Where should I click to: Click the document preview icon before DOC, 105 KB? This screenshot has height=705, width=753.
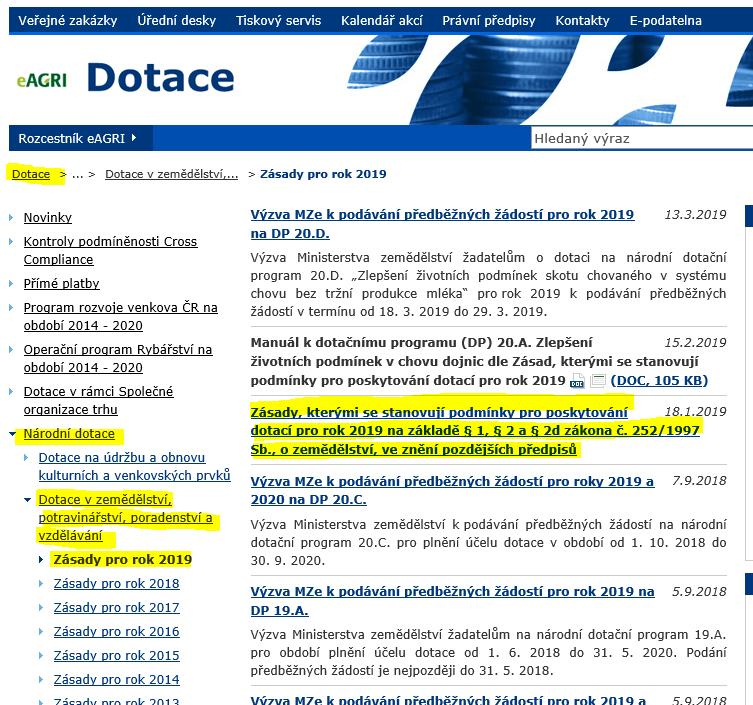pos(597,381)
